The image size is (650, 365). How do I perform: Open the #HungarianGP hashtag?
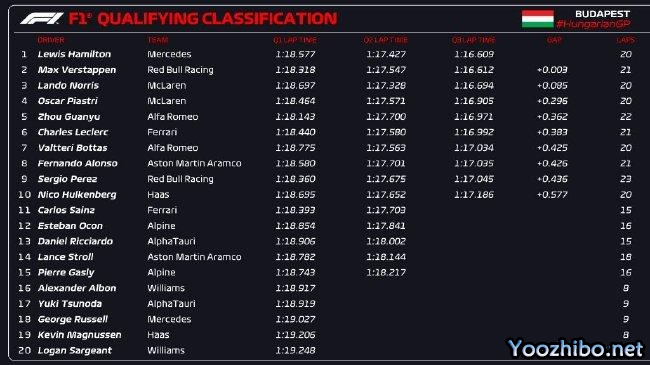tap(593, 24)
